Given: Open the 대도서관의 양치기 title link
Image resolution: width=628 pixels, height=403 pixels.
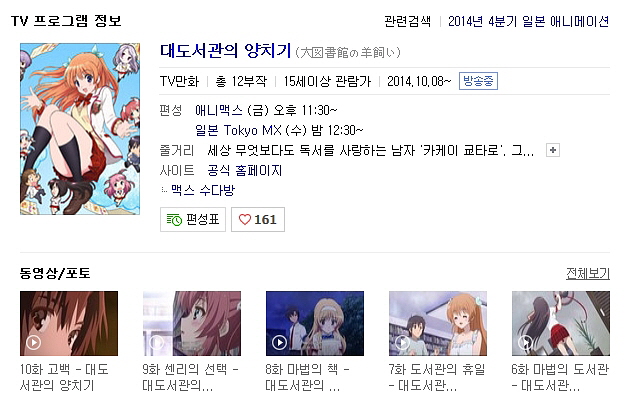Looking at the screenshot, I should (225, 51).
